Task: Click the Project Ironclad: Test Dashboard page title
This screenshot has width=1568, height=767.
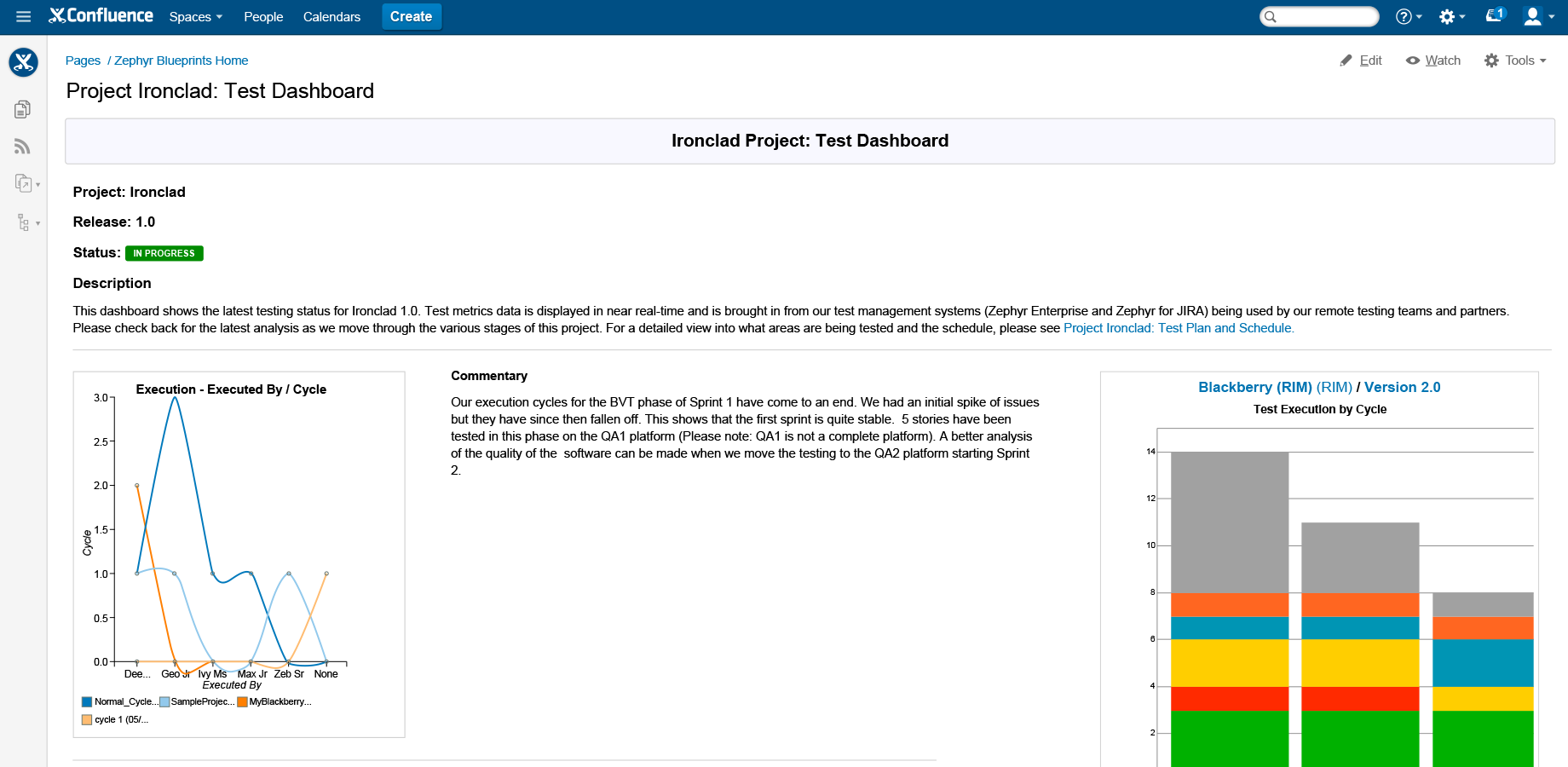Action: (x=220, y=91)
